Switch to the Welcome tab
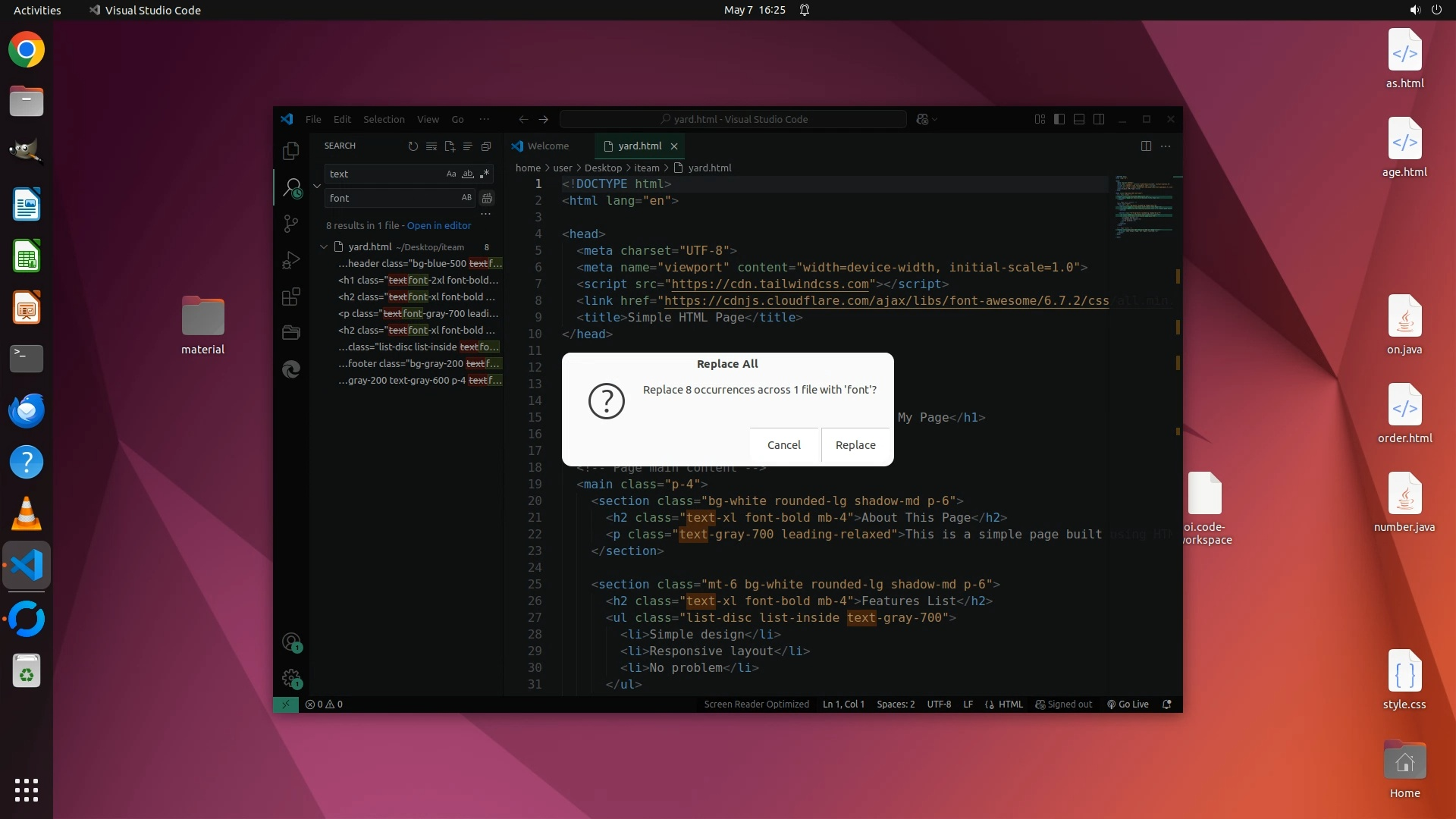The width and height of the screenshot is (1456, 819). tap(548, 146)
